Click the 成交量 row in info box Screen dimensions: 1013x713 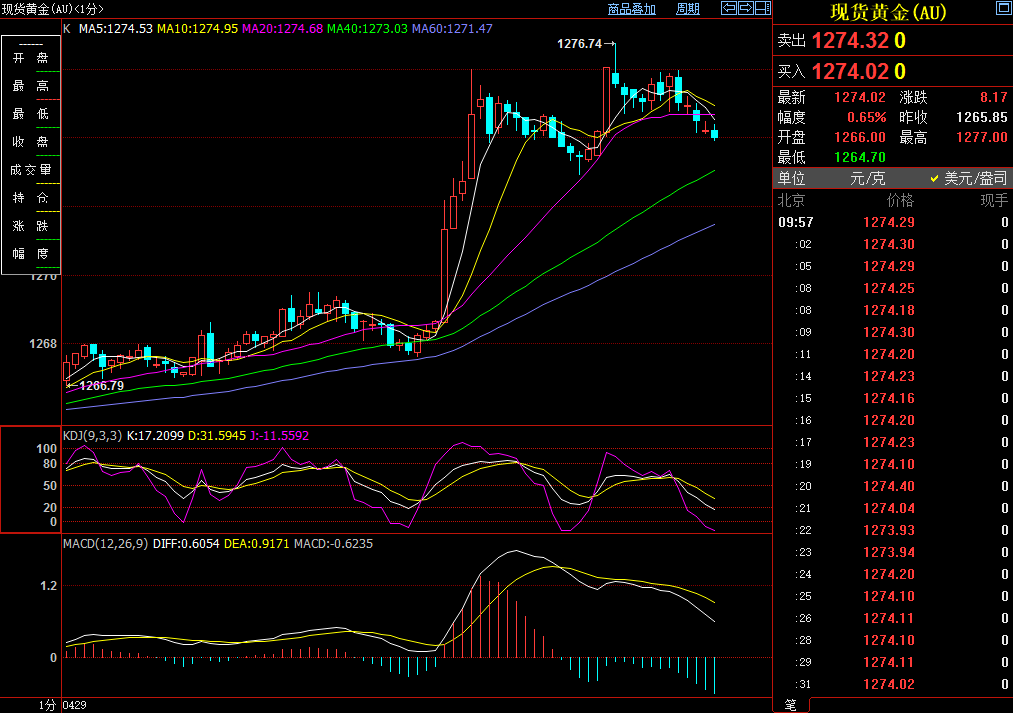pos(30,170)
